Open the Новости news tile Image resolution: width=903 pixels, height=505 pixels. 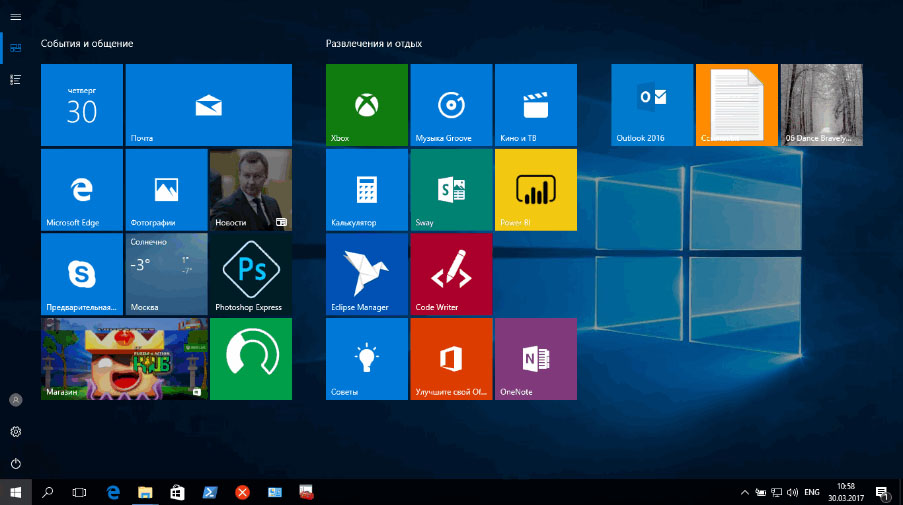click(x=251, y=189)
